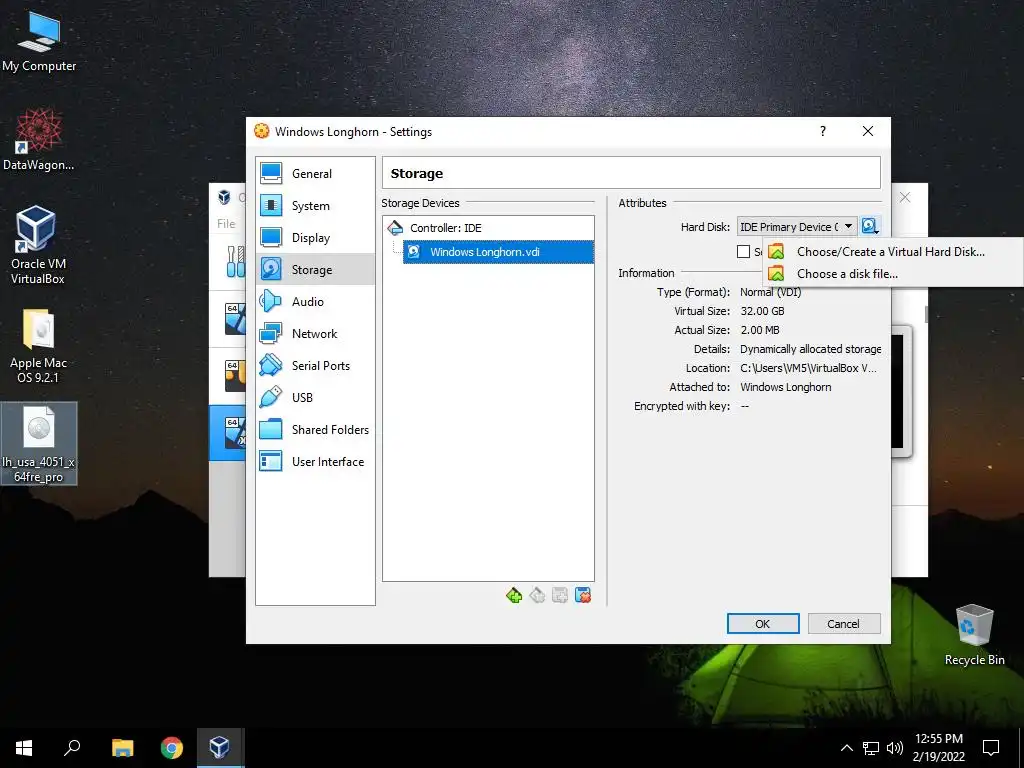1024x768 pixels.
Task: Open the System settings category
Action: click(x=315, y=206)
